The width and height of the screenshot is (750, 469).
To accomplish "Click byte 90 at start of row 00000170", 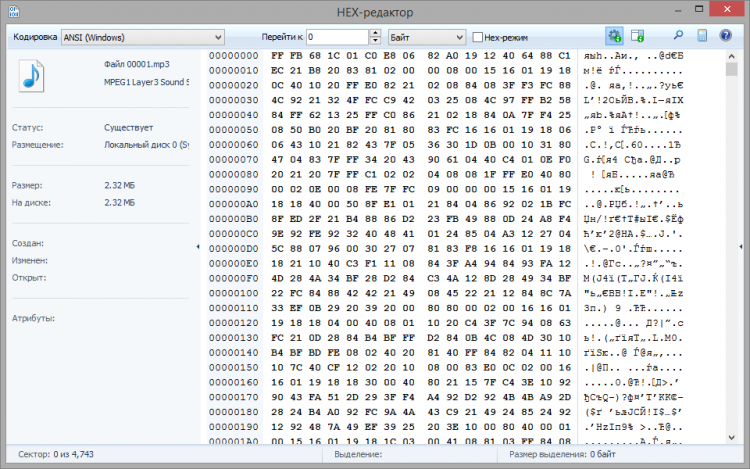I will click(x=277, y=397).
